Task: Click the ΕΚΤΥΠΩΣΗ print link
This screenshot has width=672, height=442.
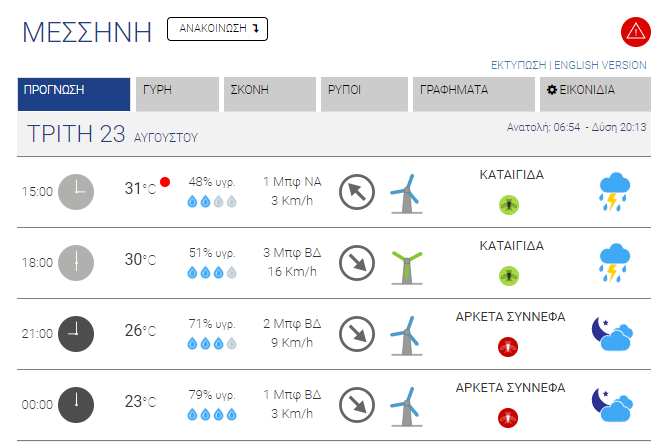Action: click(518, 65)
